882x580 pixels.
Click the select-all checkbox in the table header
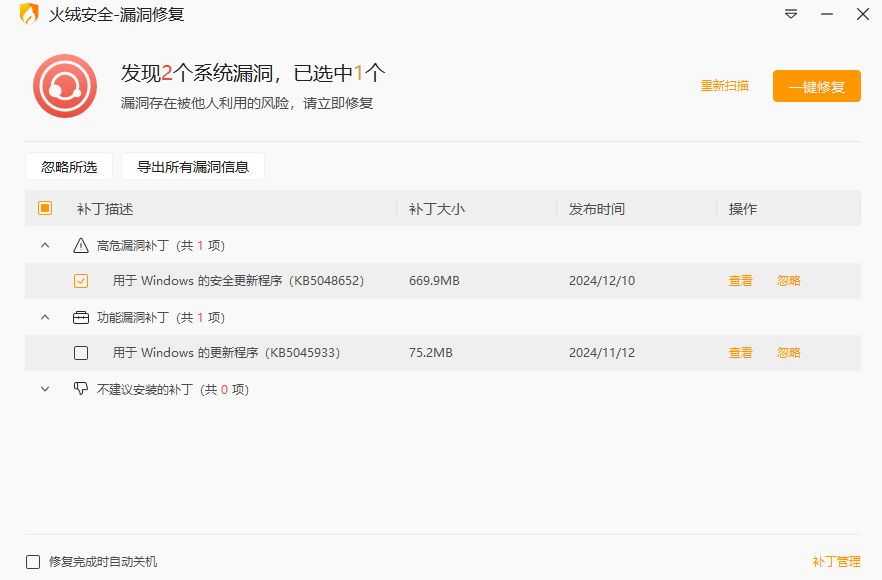click(44, 208)
